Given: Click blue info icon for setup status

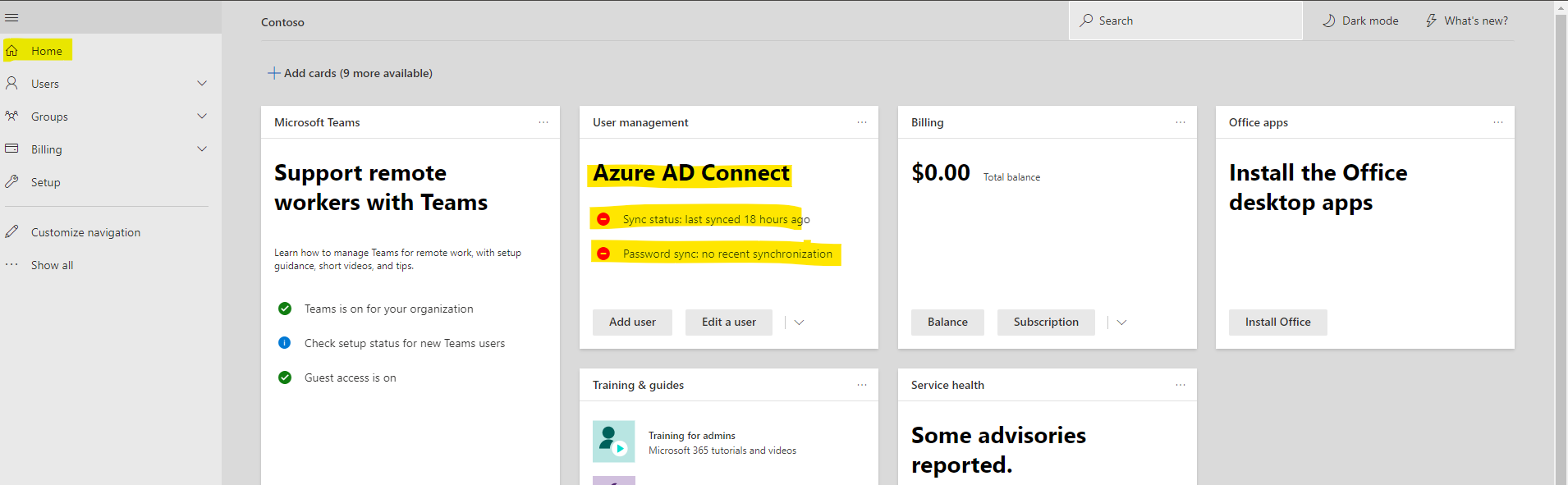Looking at the screenshot, I should click(x=285, y=343).
